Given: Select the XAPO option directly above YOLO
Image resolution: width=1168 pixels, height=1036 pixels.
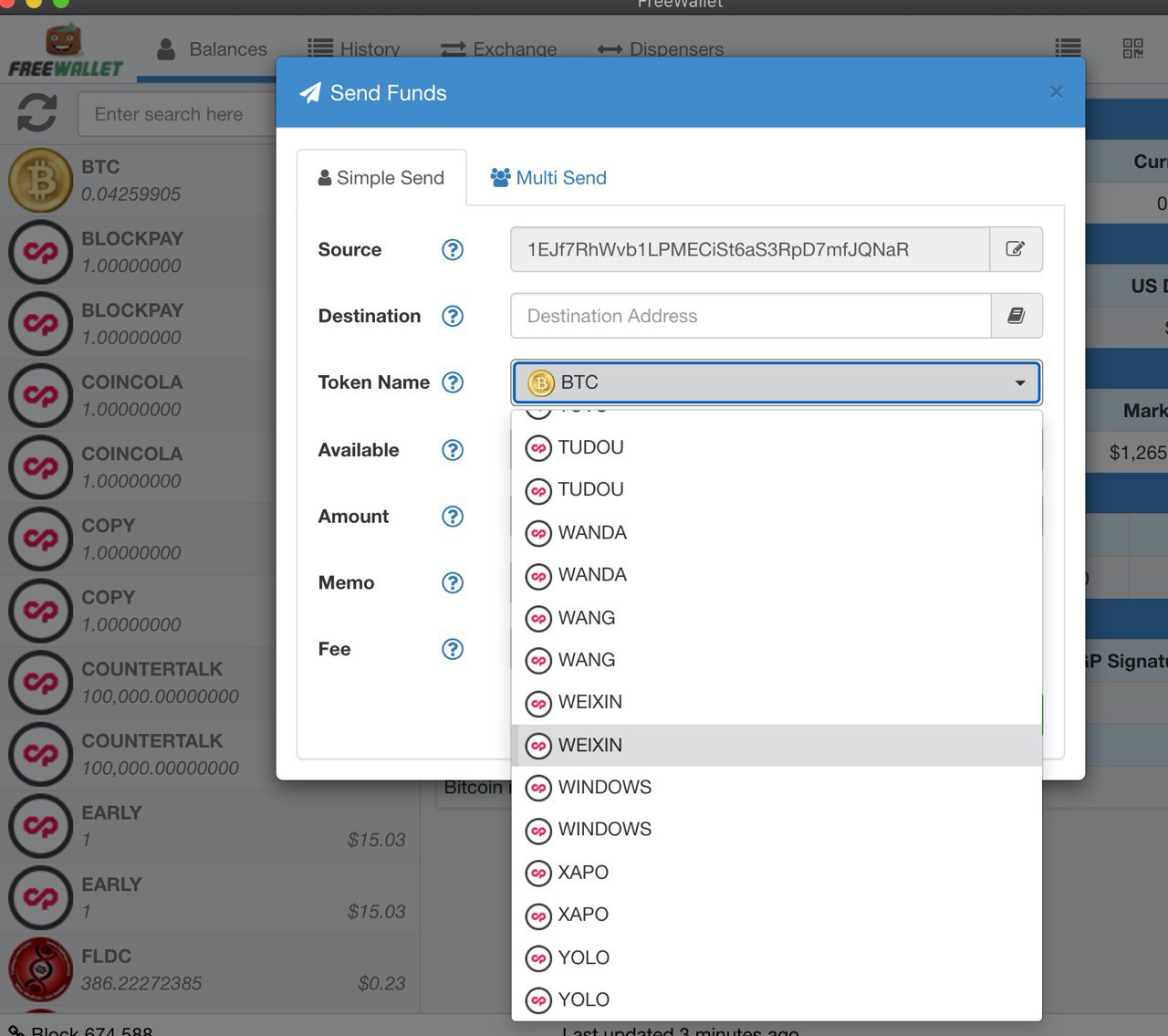Looking at the screenshot, I should pyautogui.click(x=777, y=915).
